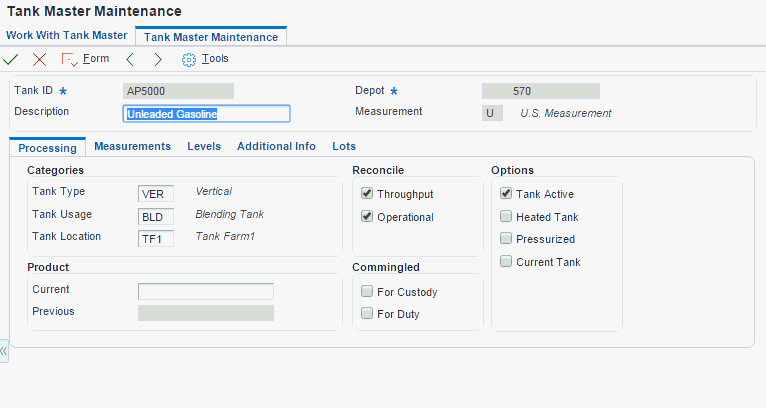766x408 pixels.
Task: Click the Previous product field
Action: point(206,313)
